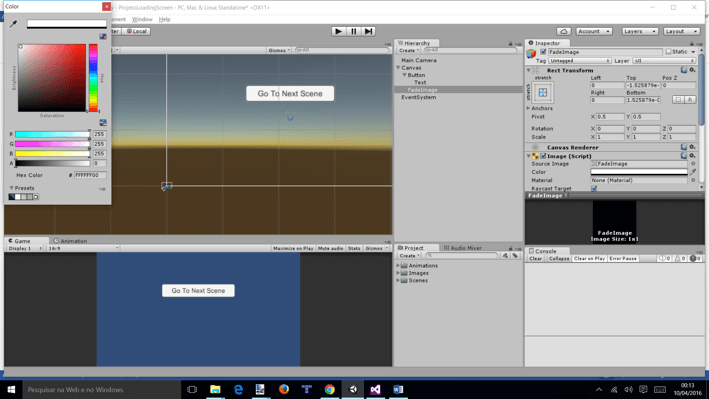Click the color mode icon above saturation square
Screen dimensions: 709x399
[103, 37]
